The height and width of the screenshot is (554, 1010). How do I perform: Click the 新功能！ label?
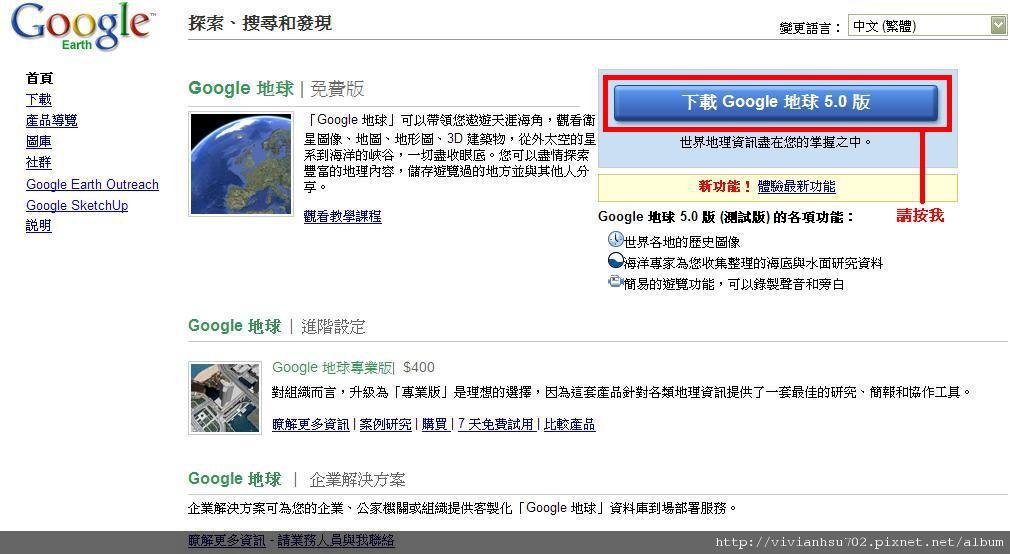[x=725, y=187]
